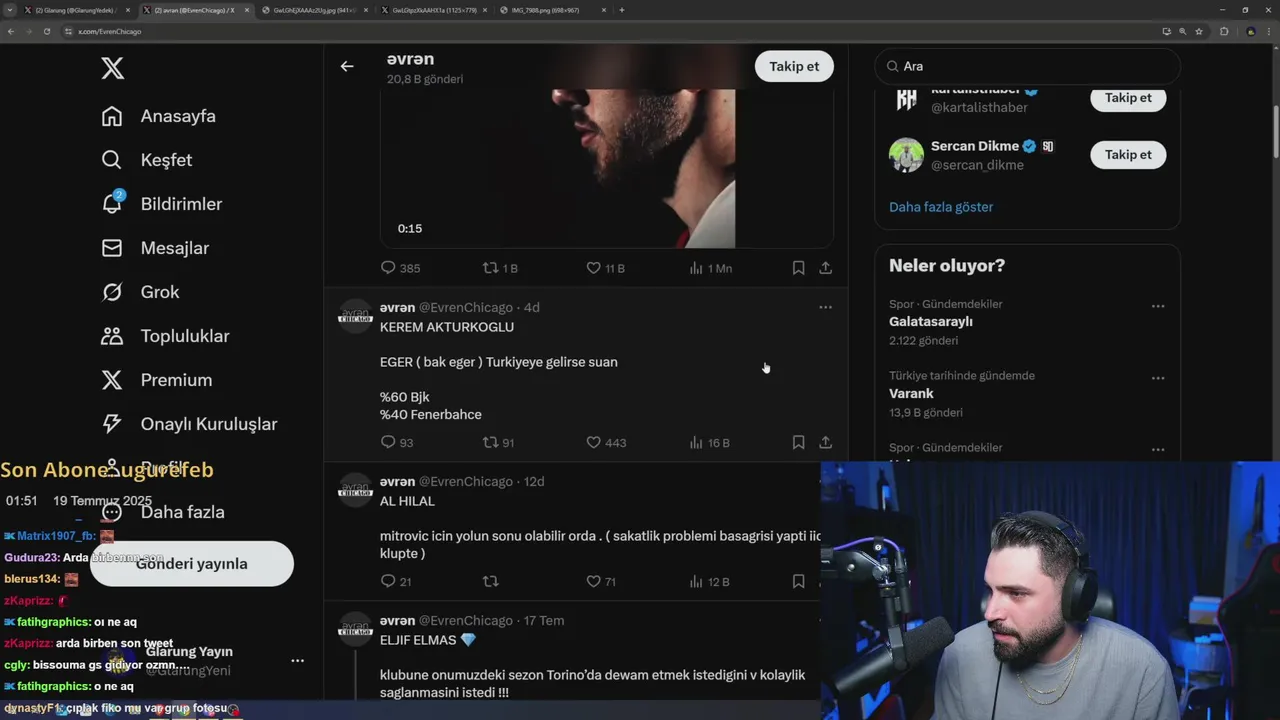Image resolution: width=1280 pixels, height=720 pixels.
Task: Open the Anasayfa home page
Action: coord(158,116)
